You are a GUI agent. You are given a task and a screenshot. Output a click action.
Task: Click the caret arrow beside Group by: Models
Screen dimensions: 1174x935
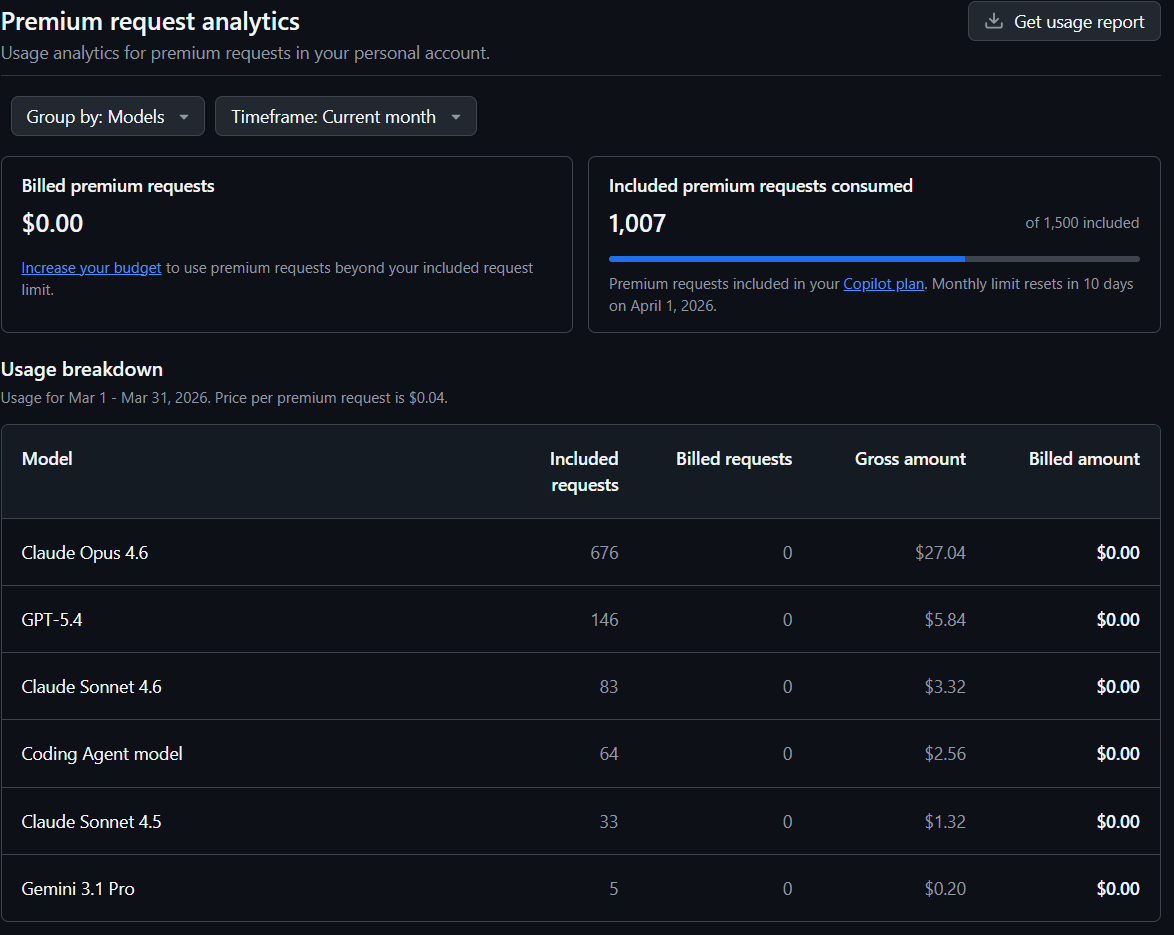point(184,117)
